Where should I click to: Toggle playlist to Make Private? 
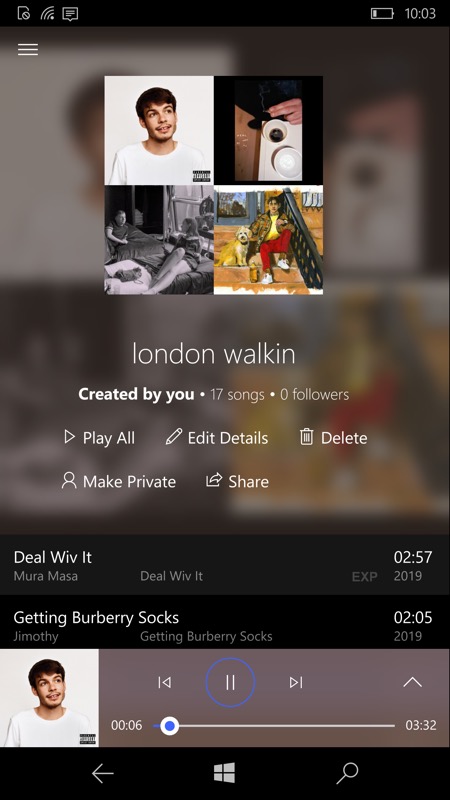119,481
